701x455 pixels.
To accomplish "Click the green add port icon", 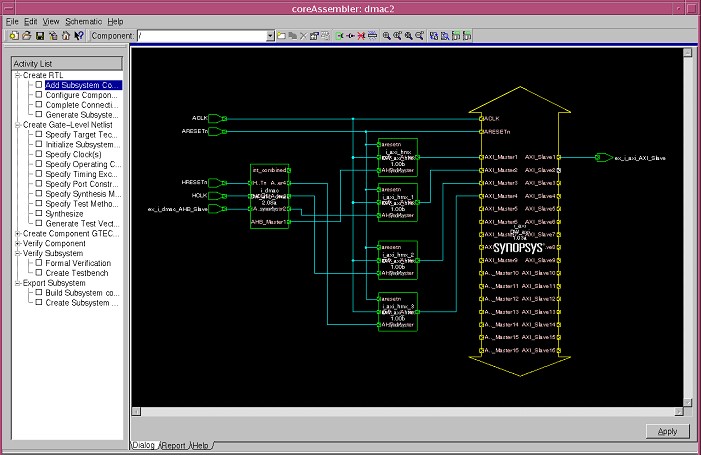I will coord(340,36).
